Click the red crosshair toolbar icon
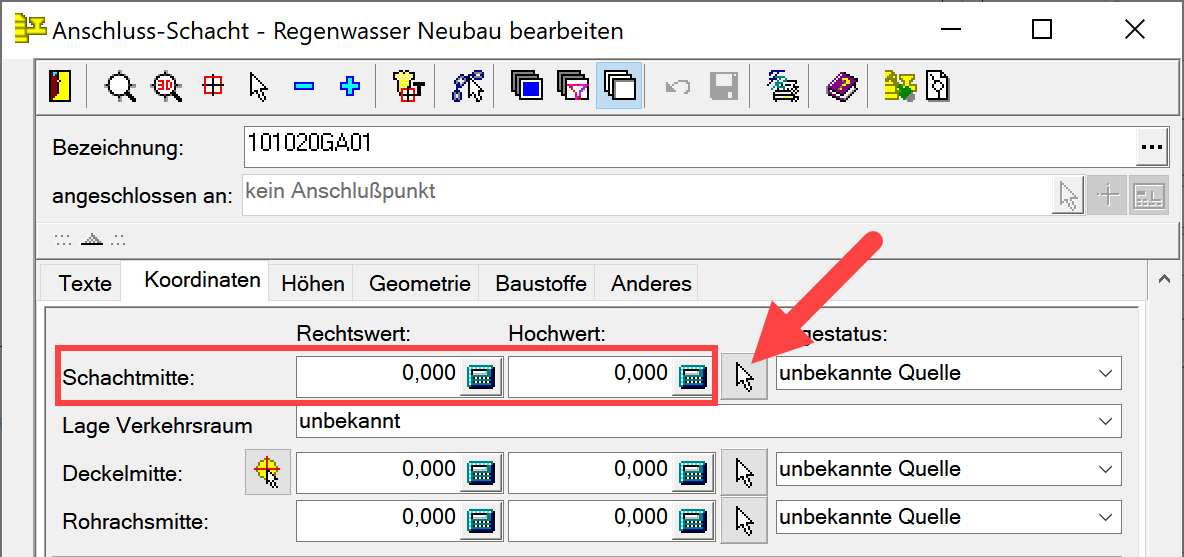Image resolution: width=1184 pixels, height=557 pixels. [213, 87]
